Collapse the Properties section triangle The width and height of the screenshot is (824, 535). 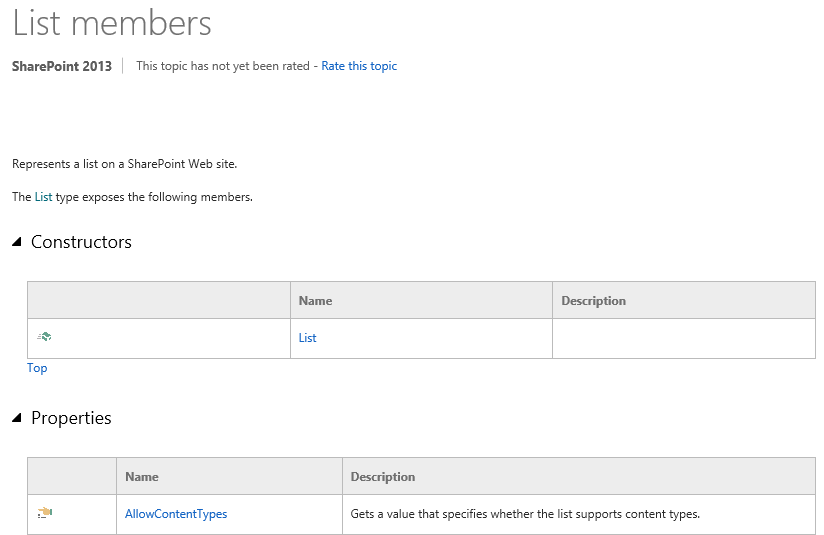tap(17, 418)
